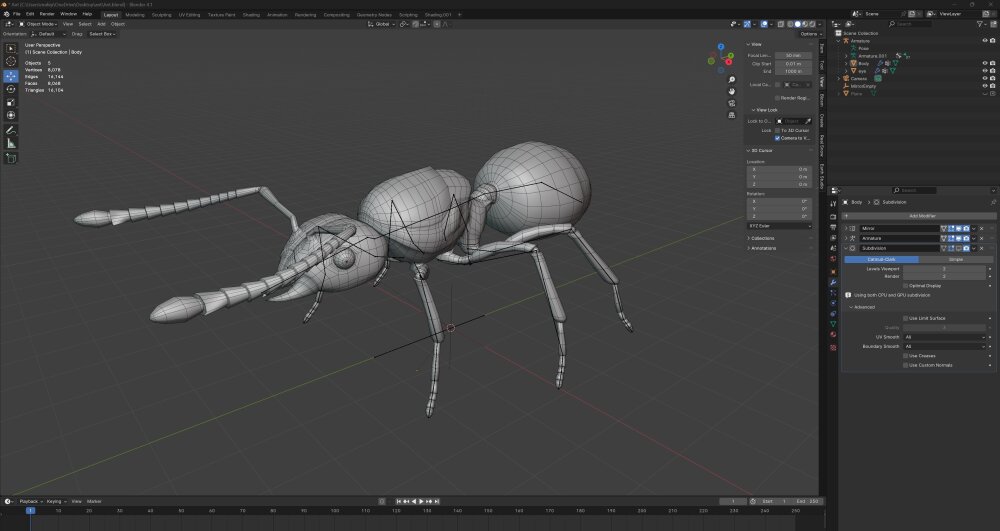
Task: Select the Transform tool in the toolbar
Action: click(x=11, y=115)
